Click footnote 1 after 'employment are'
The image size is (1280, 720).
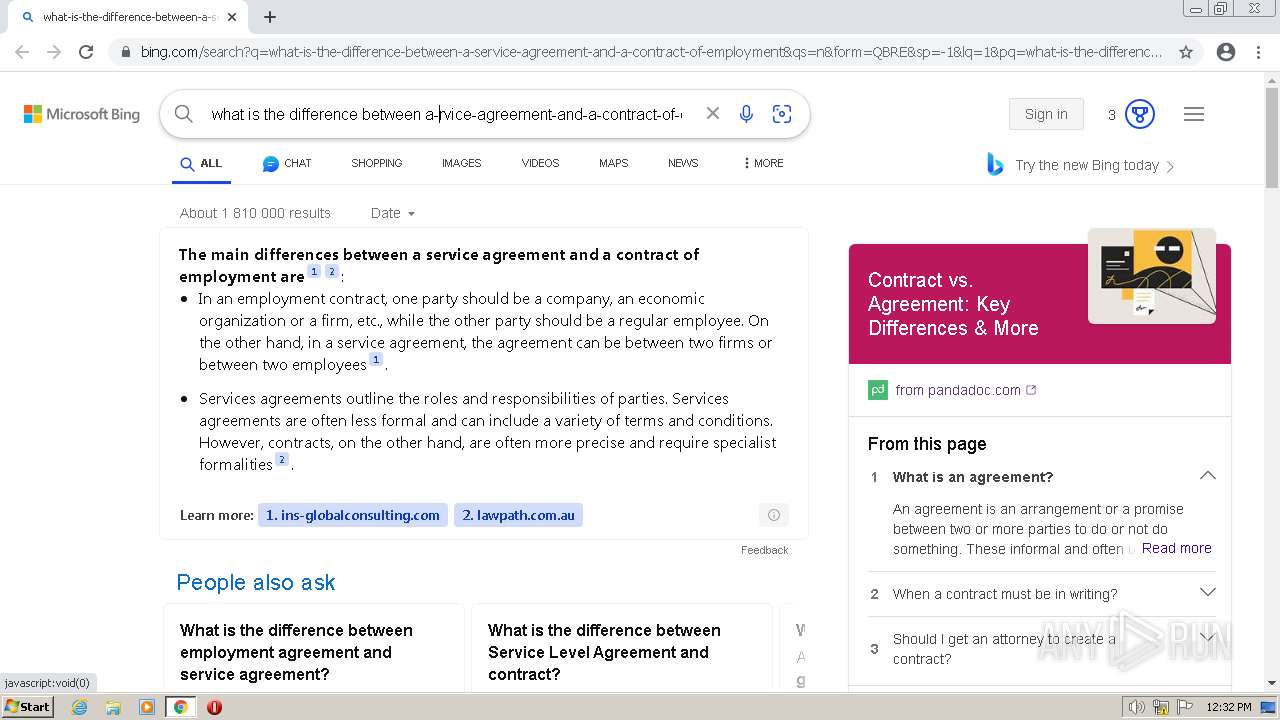314,272
